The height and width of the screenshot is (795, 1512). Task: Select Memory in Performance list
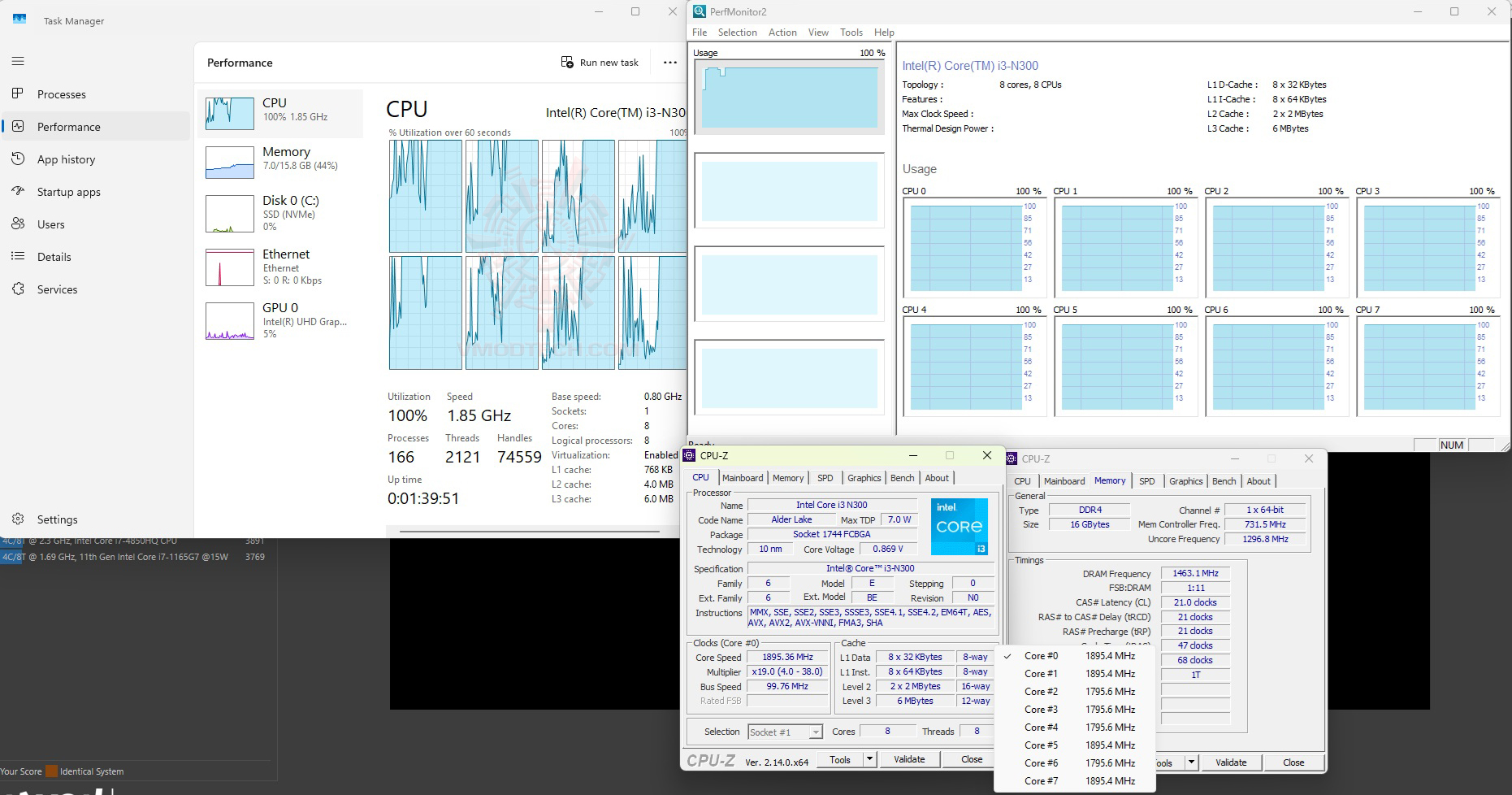(x=280, y=162)
